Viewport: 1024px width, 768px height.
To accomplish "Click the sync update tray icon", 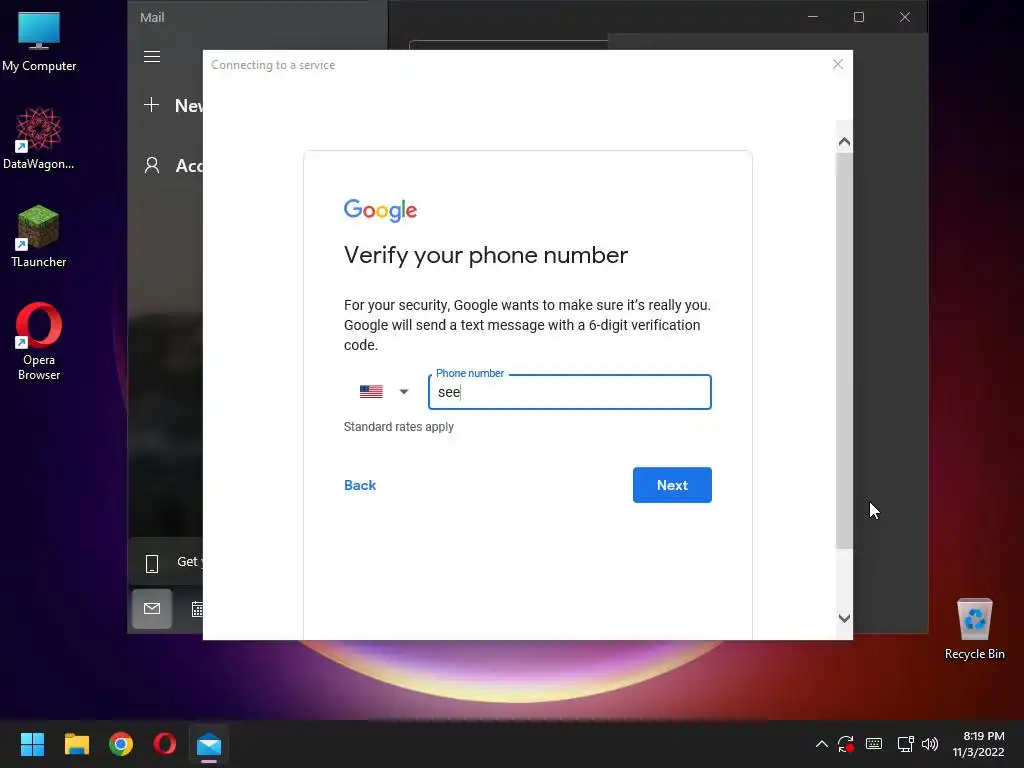I will 846,744.
